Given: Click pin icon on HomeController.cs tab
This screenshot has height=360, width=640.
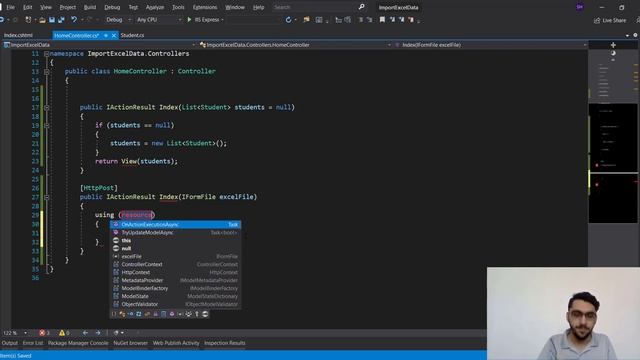Looking at the screenshot, I should coord(106,36).
